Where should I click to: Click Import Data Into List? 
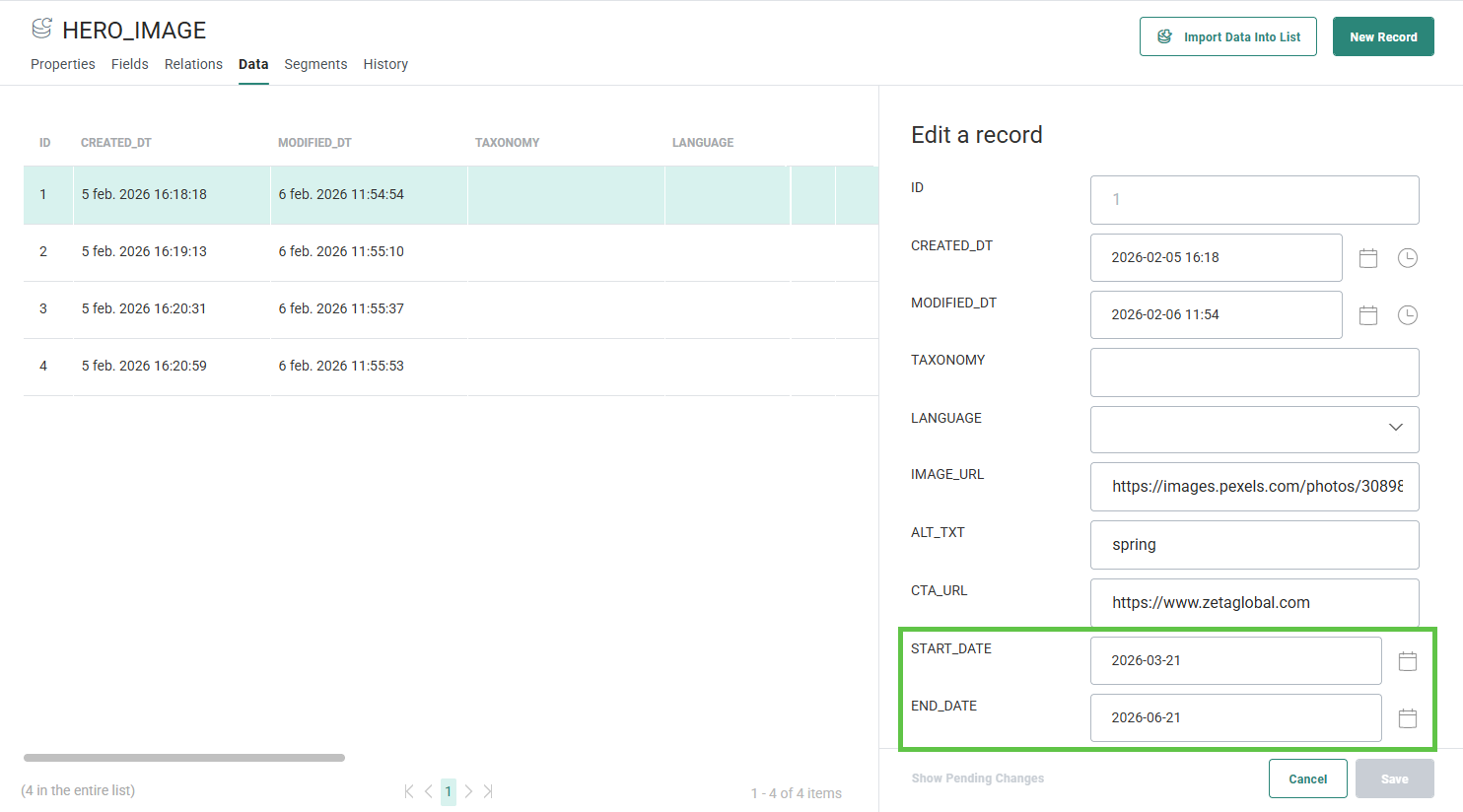[1227, 37]
